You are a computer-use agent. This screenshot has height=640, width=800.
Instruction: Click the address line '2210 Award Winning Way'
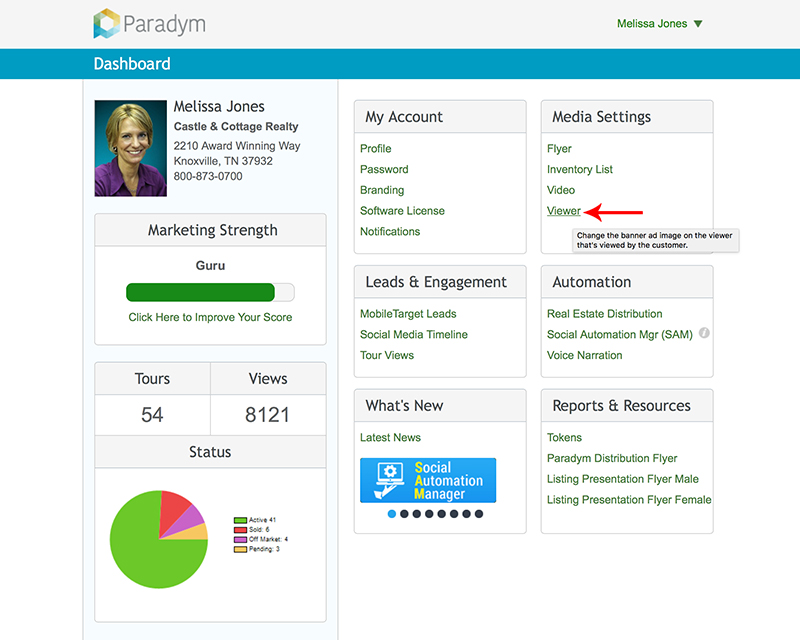(x=237, y=146)
